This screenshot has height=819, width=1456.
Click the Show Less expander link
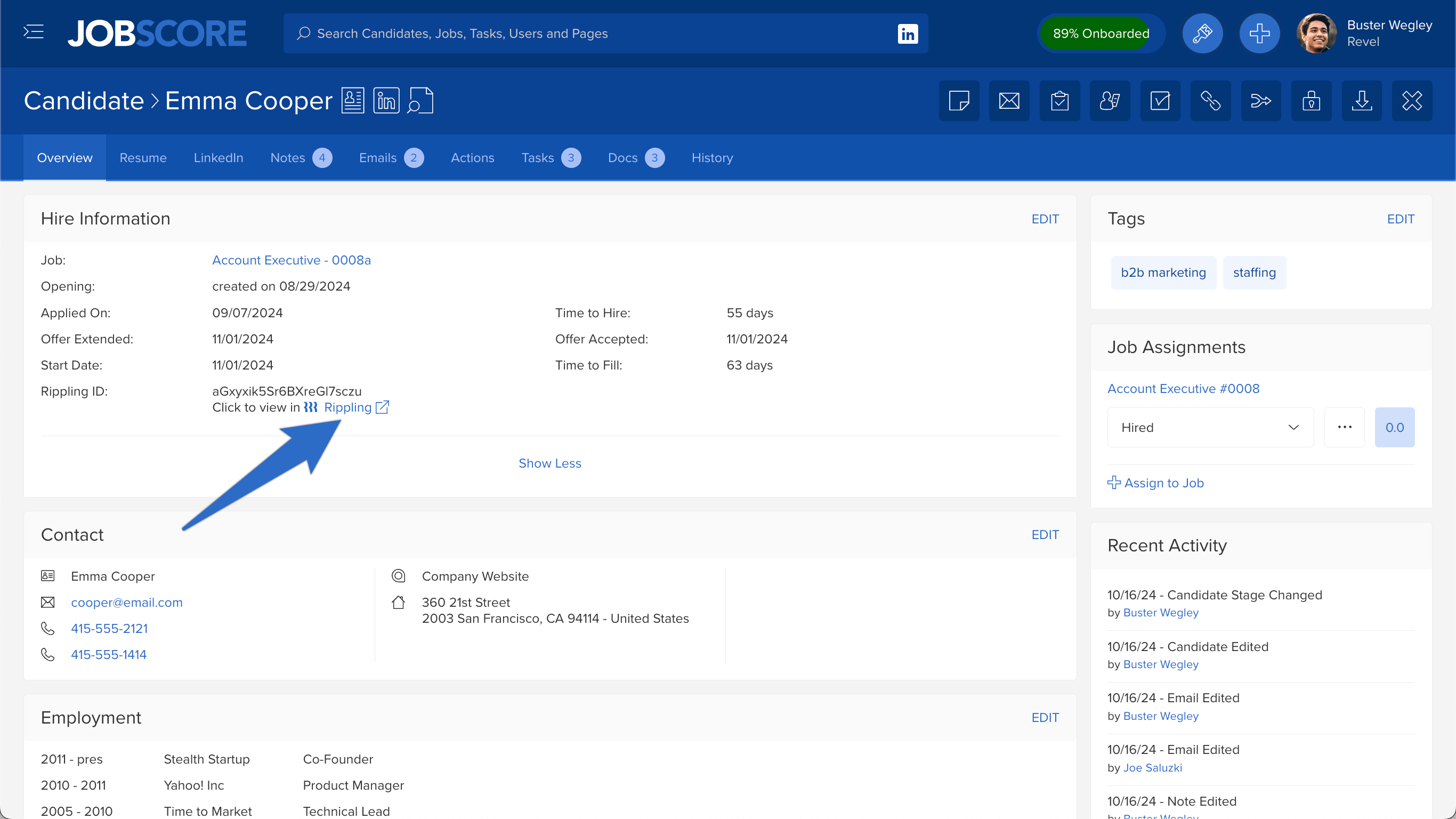(x=549, y=463)
